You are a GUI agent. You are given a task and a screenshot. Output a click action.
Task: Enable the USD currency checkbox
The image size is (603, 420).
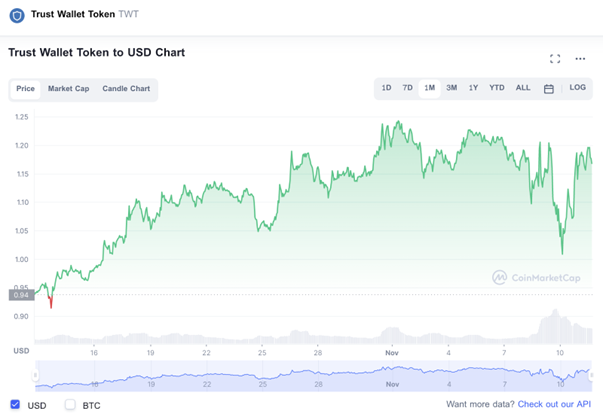15,405
